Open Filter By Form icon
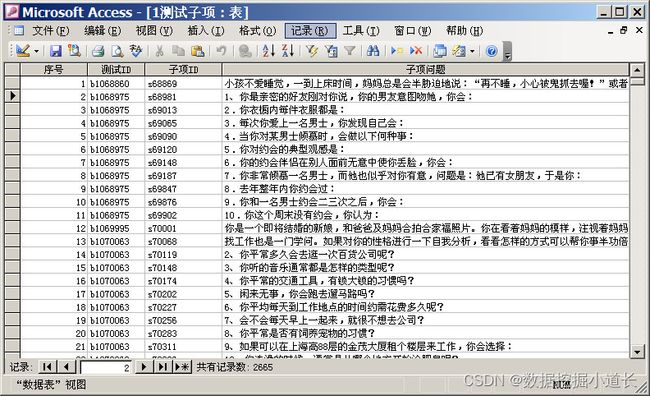Image resolution: width=650 pixels, height=396 pixels. click(x=331, y=51)
